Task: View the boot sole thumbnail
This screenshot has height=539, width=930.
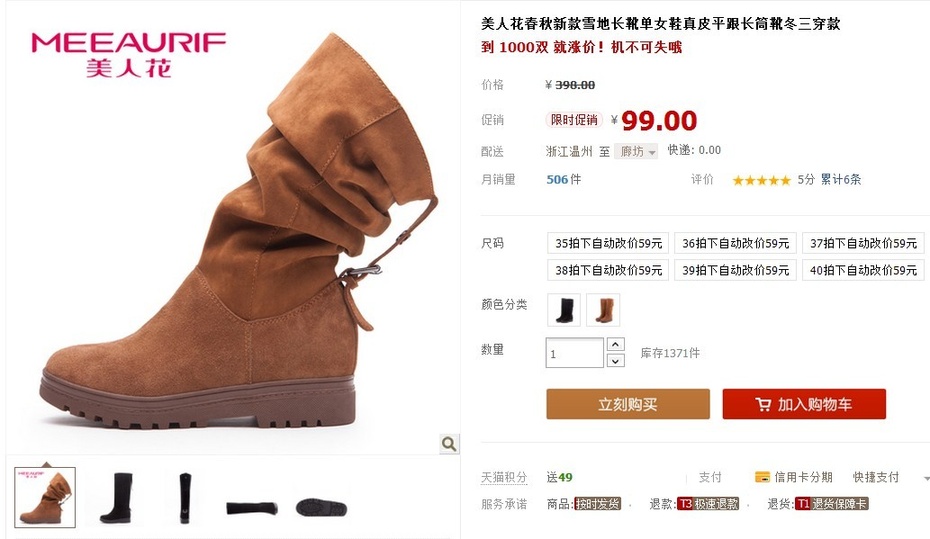Action: click(321, 507)
